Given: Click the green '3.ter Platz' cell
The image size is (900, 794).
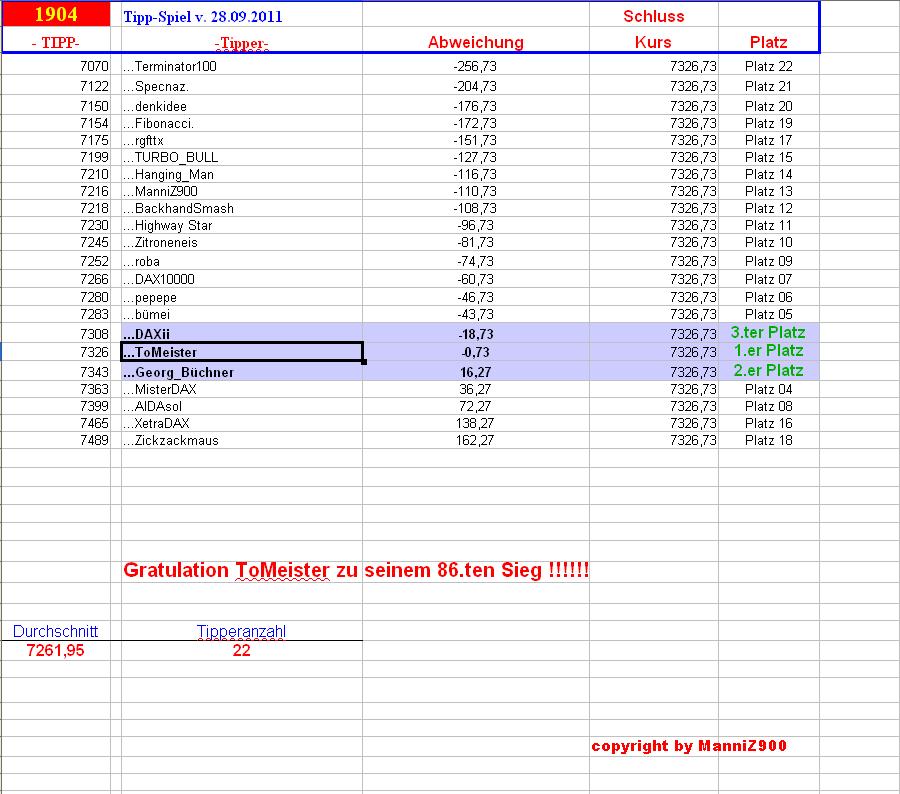Looking at the screenshot, I should [x=768, y=332].
